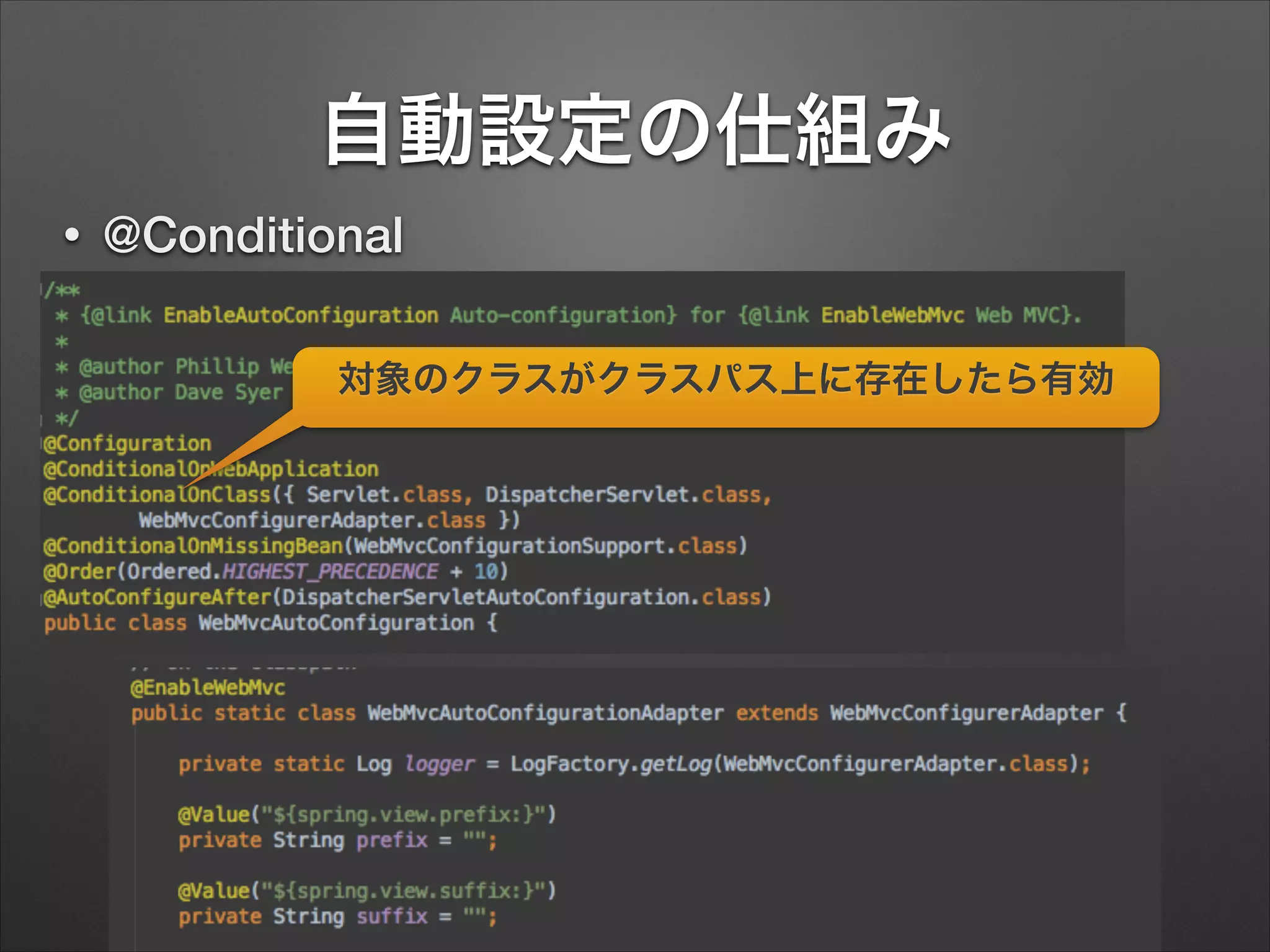Click the public class WebMvcAutoConfiguration declaration
The height and width of the screenshot is (952, 1270).
(x=270, y=623)
